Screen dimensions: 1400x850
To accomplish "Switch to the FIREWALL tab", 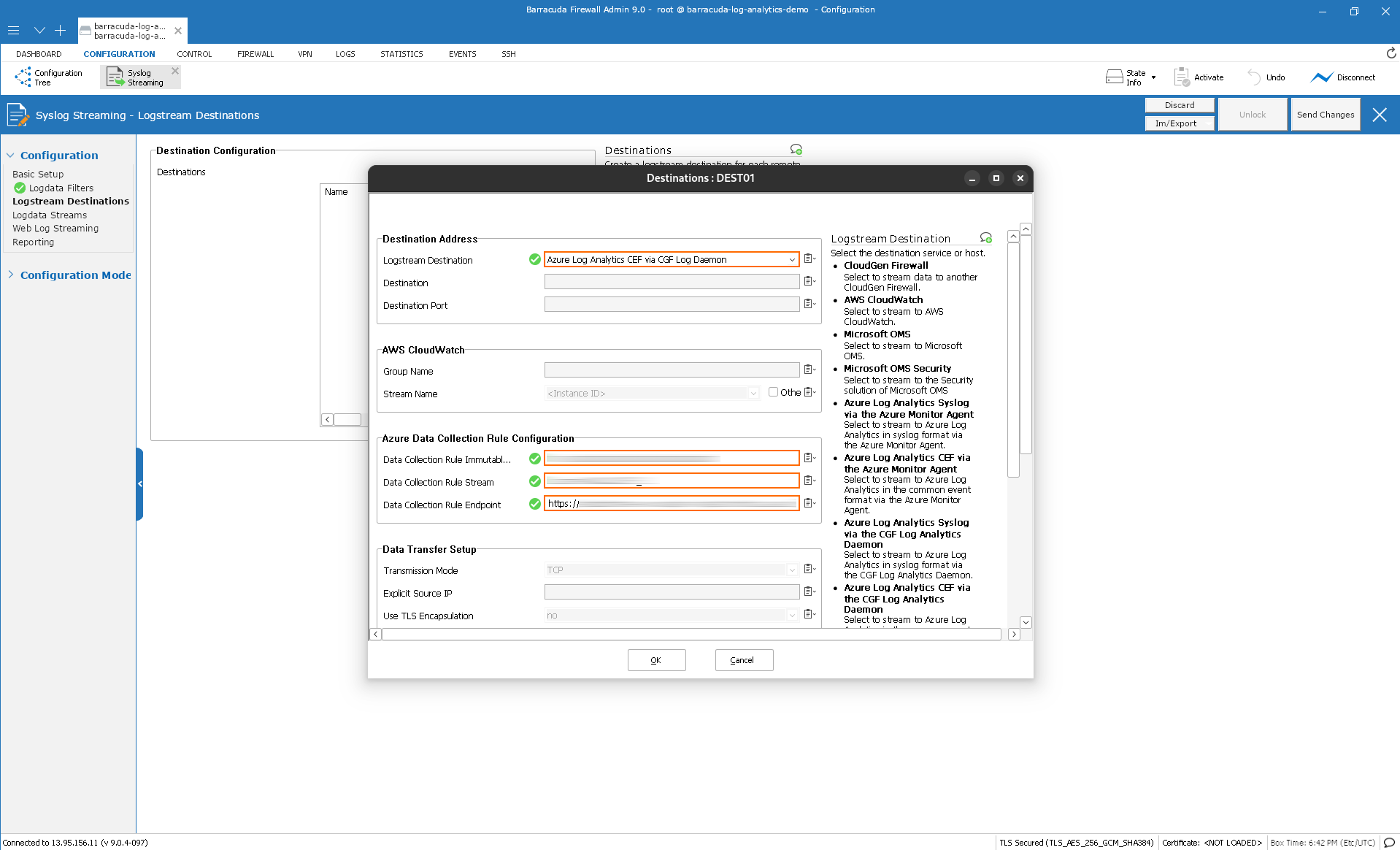I will pos(255,54).
